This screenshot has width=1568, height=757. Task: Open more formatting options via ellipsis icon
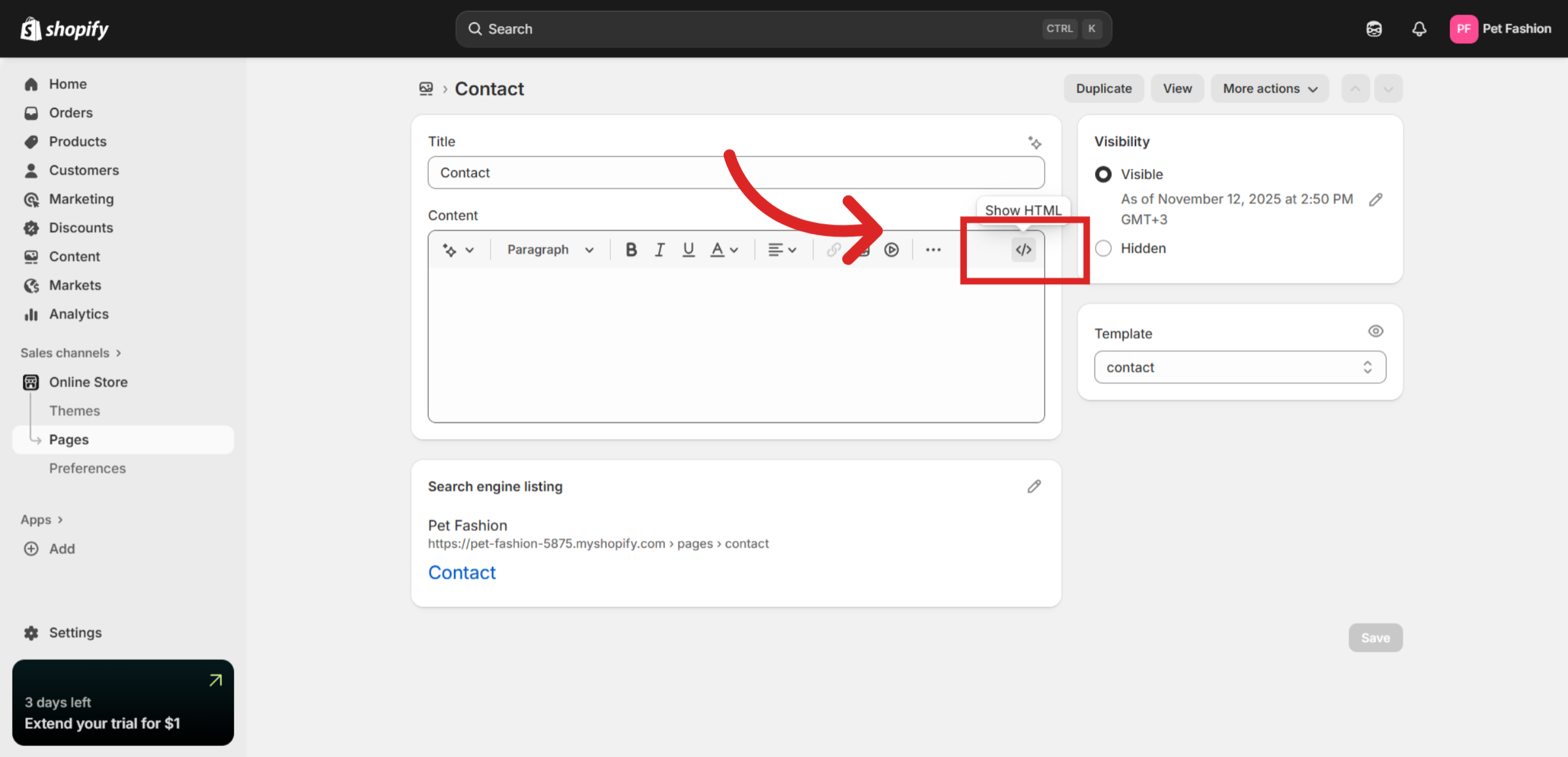coord(933,250)
